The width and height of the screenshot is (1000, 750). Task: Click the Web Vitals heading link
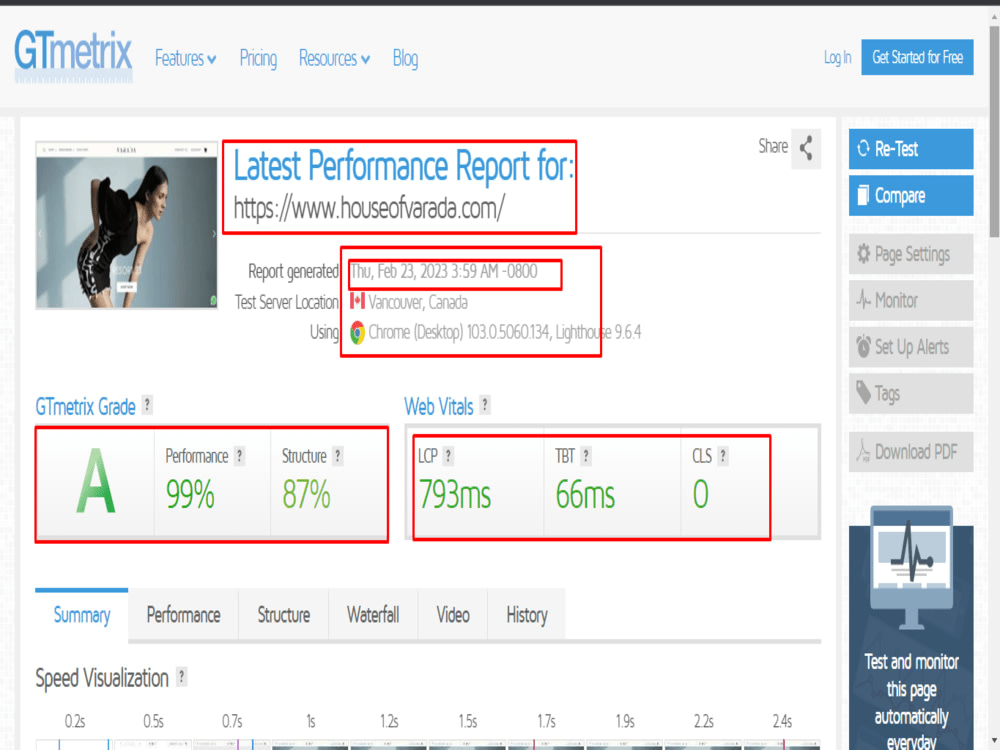click(x=439, y=406)
